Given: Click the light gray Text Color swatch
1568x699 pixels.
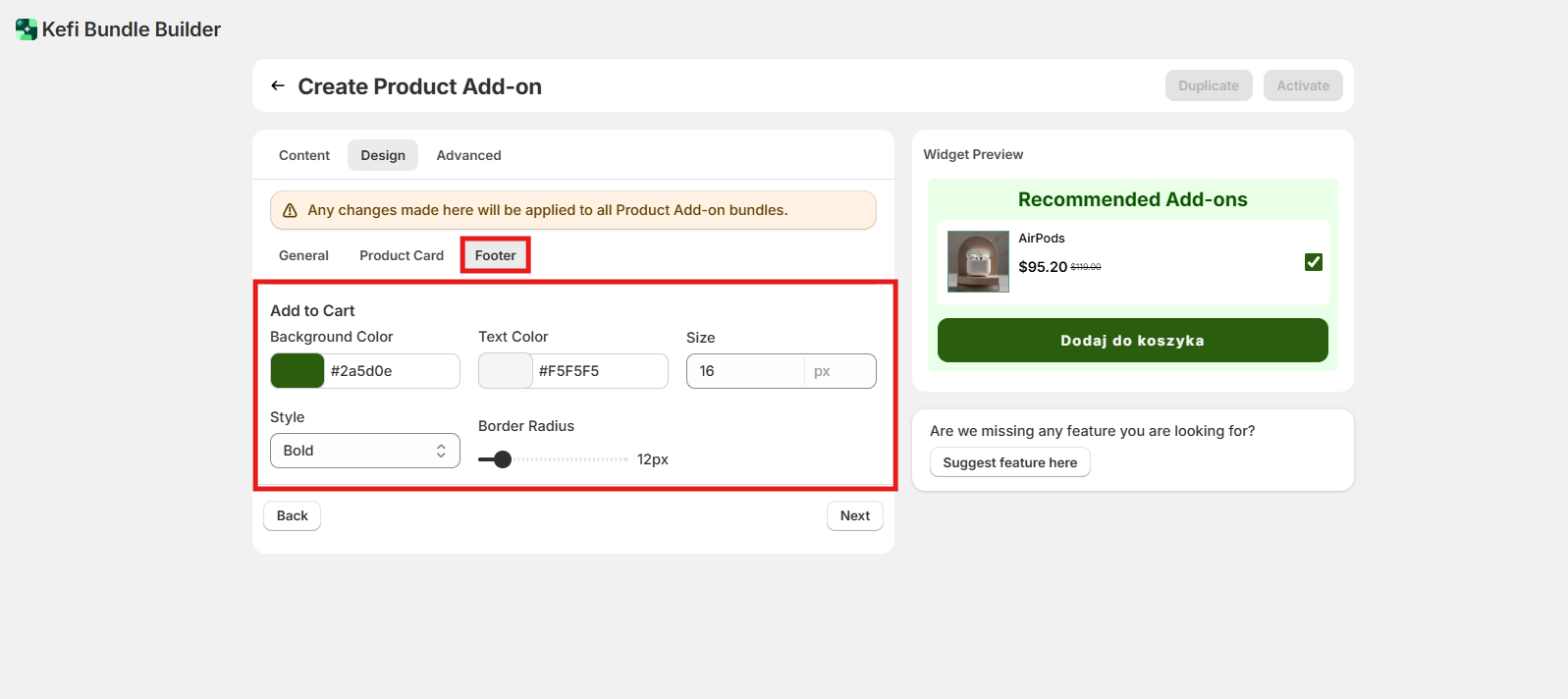Looking at the screenshot, I should click(x=505, y=371).
